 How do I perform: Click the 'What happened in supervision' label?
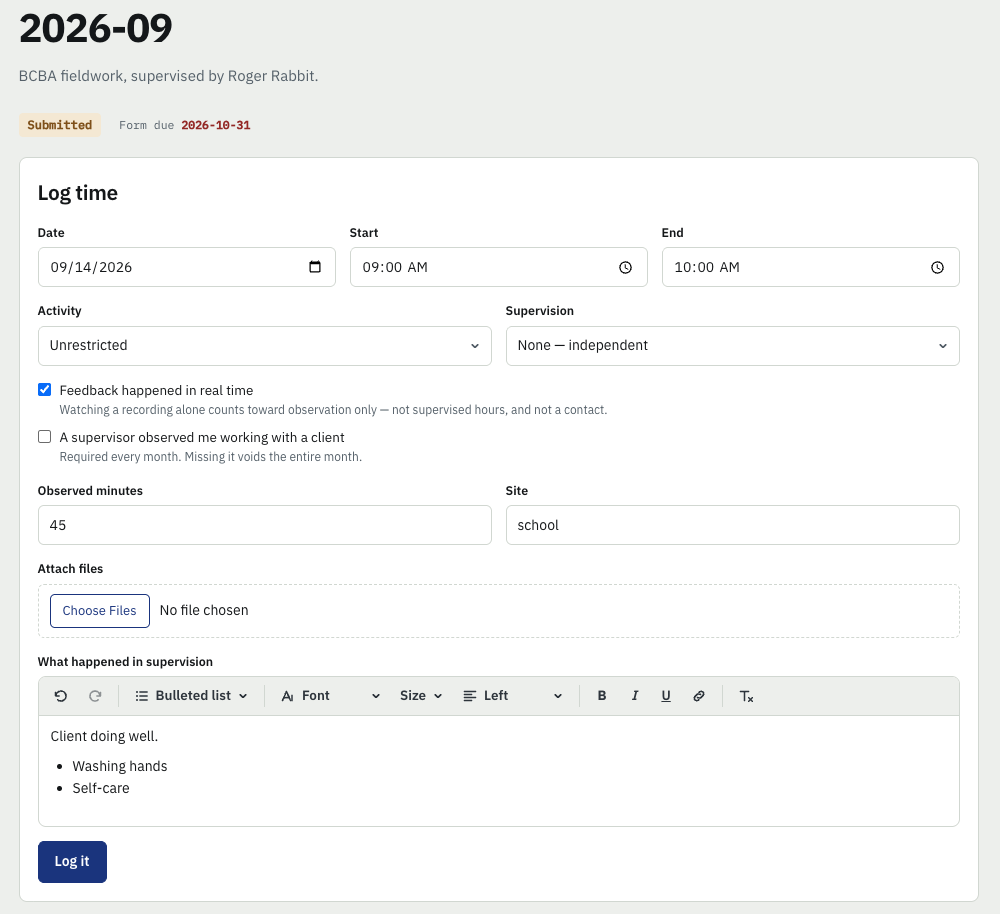[125, 661]
